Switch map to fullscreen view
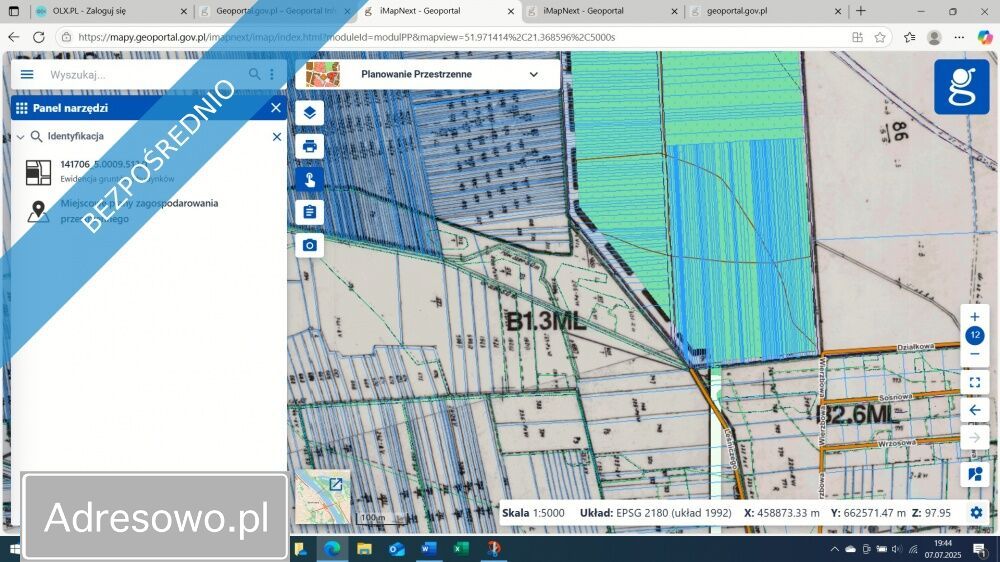The image size is (1000, 562). coord(975,382)
